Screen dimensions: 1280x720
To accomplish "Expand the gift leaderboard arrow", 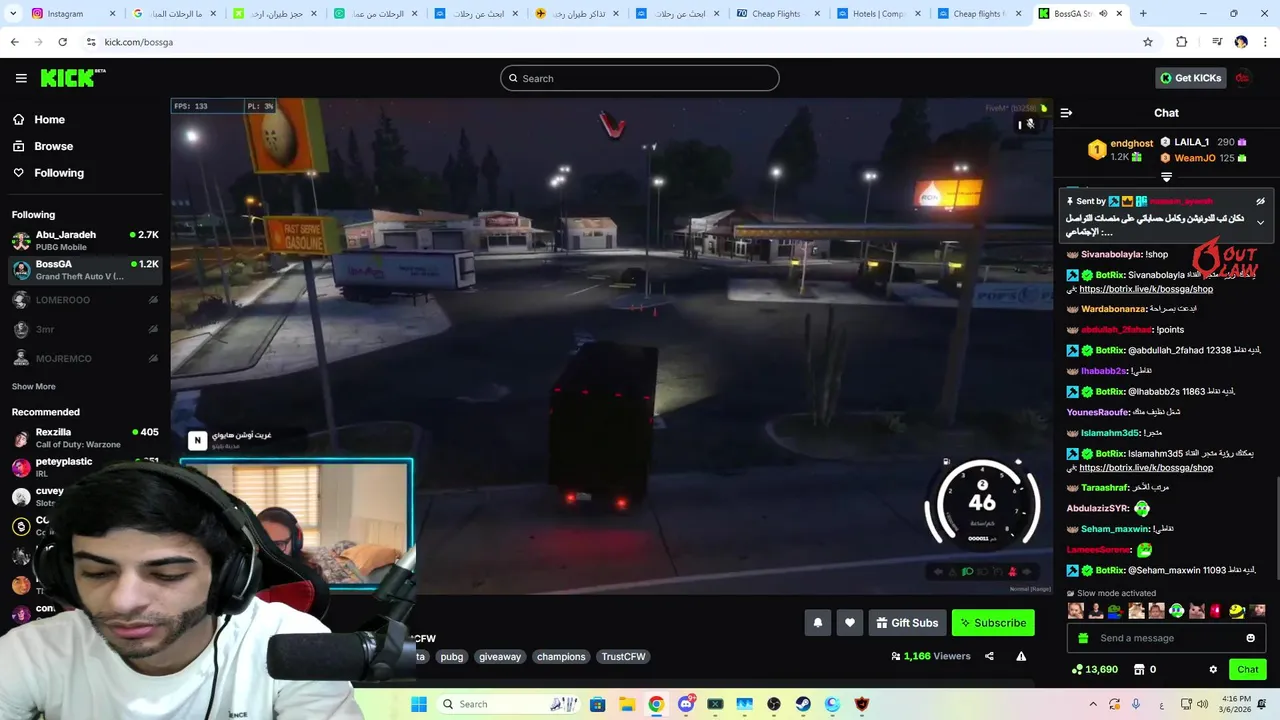I will tap(1166, 177).
